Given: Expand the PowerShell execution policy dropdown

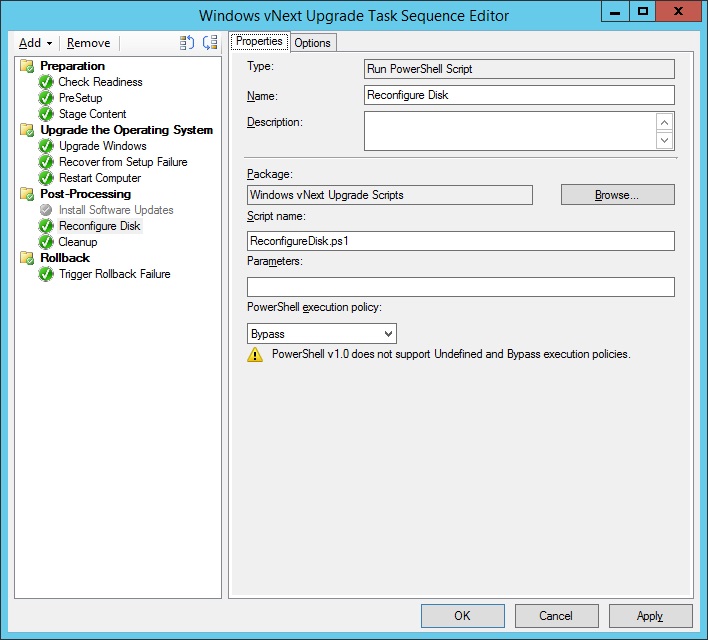Looking at the screenshot, I should pyautogui.click(x=388, y=334).
